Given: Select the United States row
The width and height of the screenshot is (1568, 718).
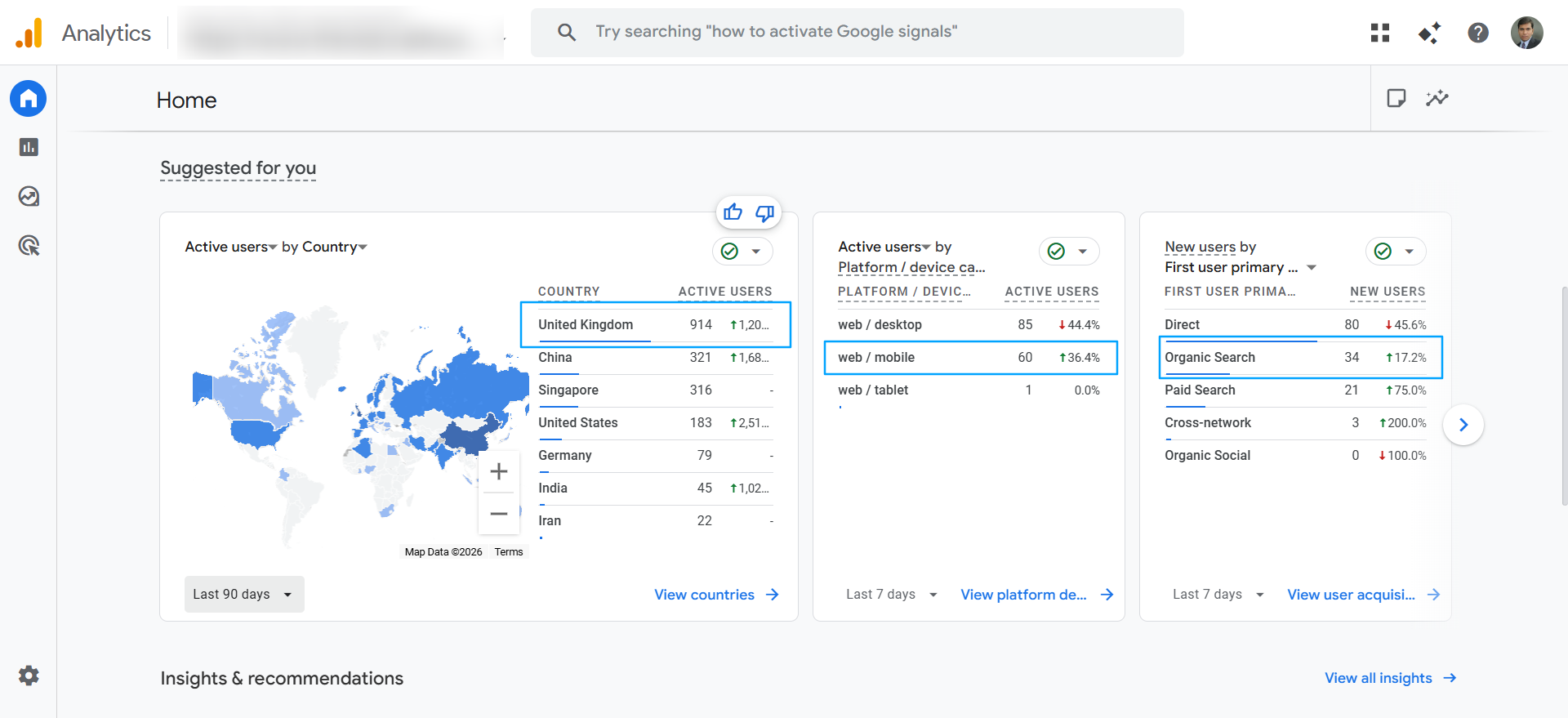Looking at the screenshot, I should click(x=656, y=423).
